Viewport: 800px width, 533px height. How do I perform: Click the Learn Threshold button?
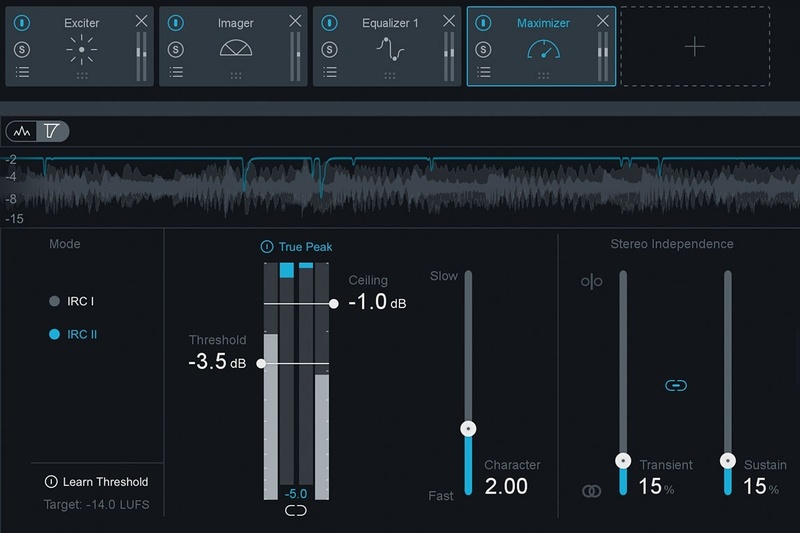point(96,482)
